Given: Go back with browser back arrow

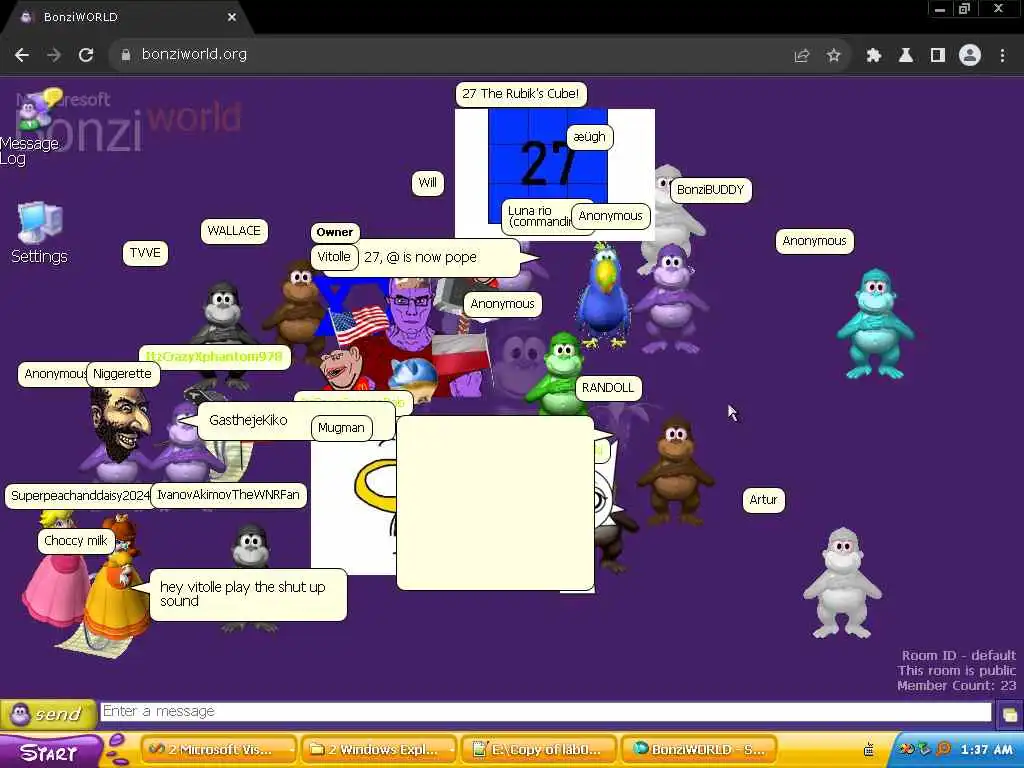Looking at the screenshot, I should (x=22, y=55).
